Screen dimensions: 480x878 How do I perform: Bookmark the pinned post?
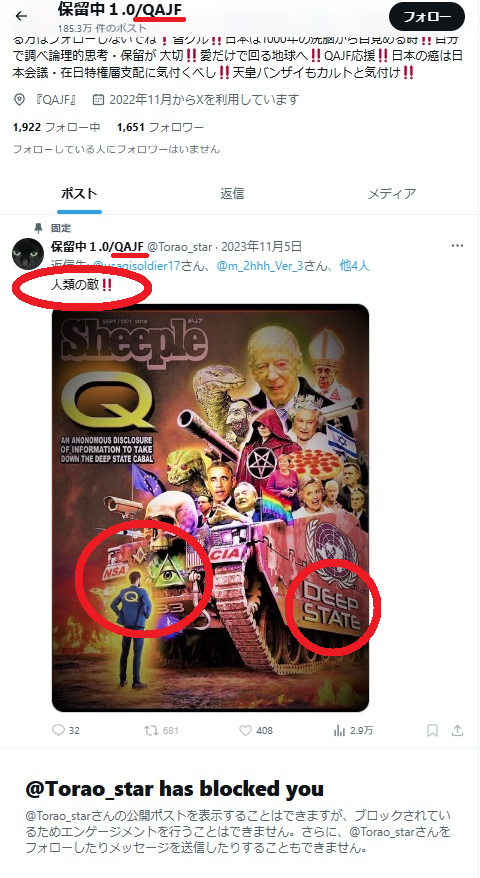[x=432, y=730]
